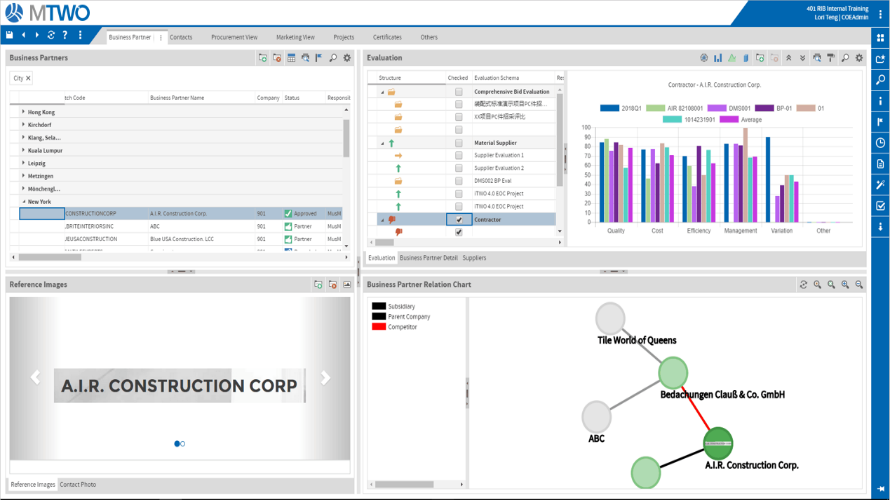Click the AIR 82108001 legend swatch
The width and height of the screenshot is (890, 500).
pyautogui.click(x=656, y=108)
